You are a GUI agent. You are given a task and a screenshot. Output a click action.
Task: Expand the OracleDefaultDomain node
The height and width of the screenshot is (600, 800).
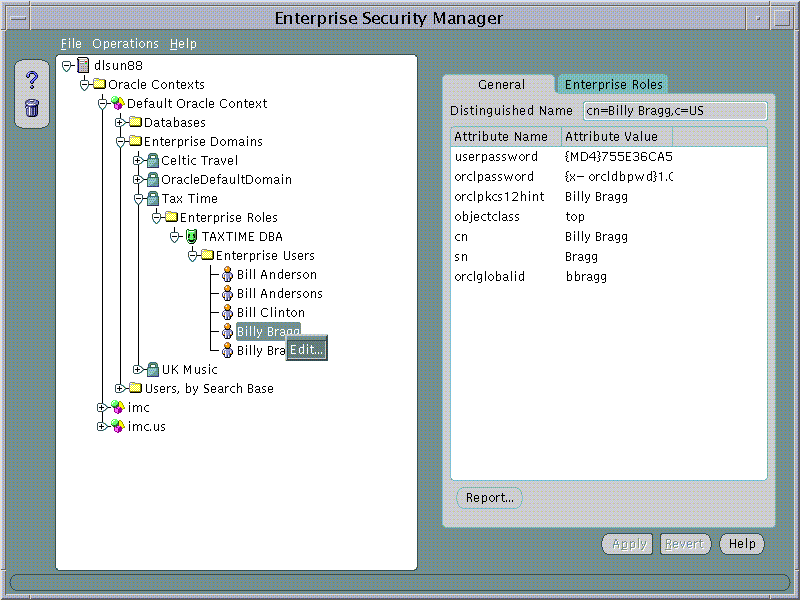137,180
